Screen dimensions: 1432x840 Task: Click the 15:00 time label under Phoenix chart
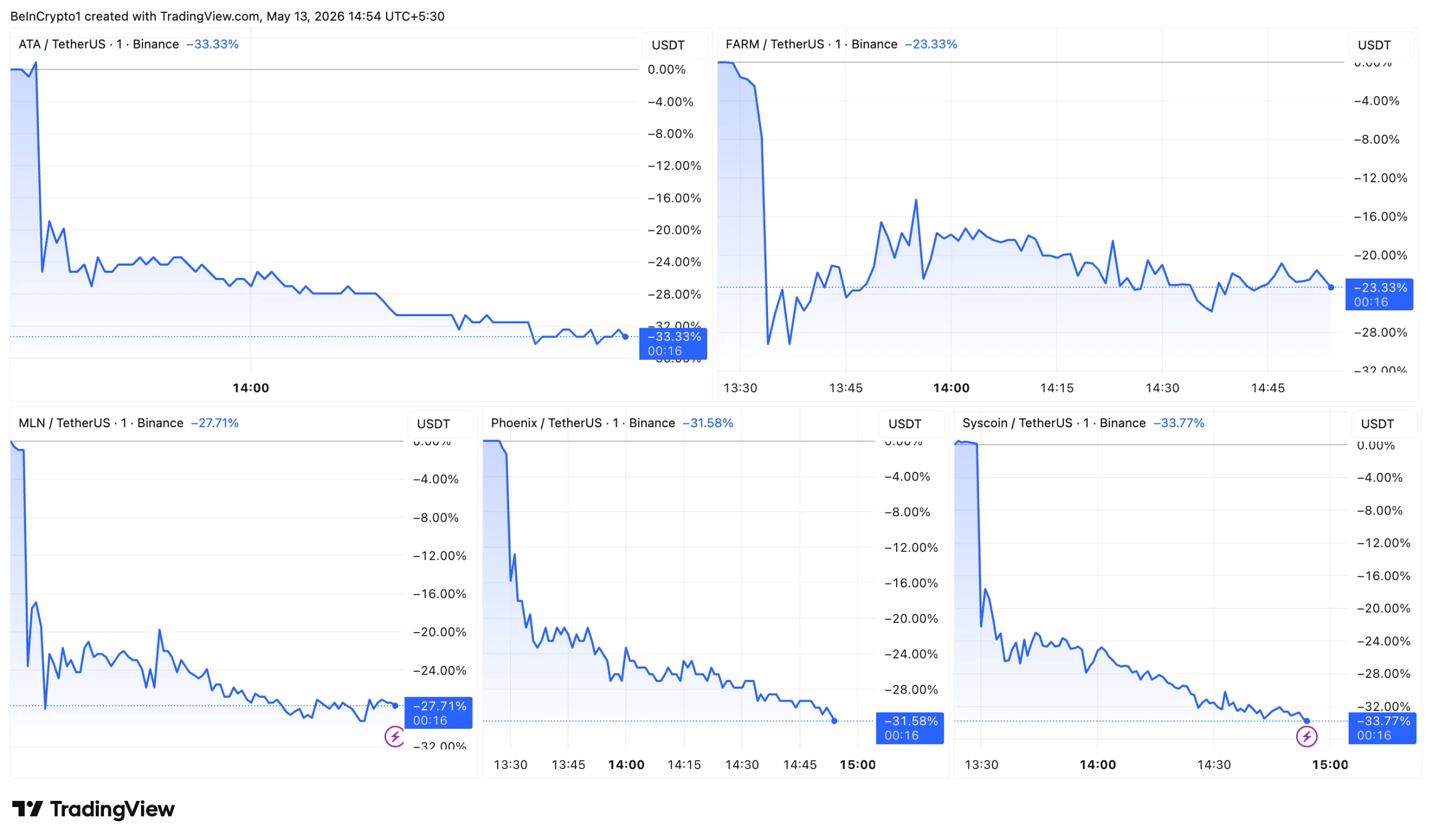858,765
